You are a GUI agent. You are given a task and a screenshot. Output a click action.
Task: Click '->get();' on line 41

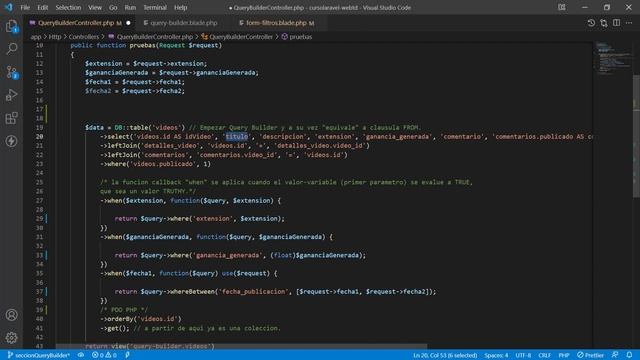click(x=115, y=328)
